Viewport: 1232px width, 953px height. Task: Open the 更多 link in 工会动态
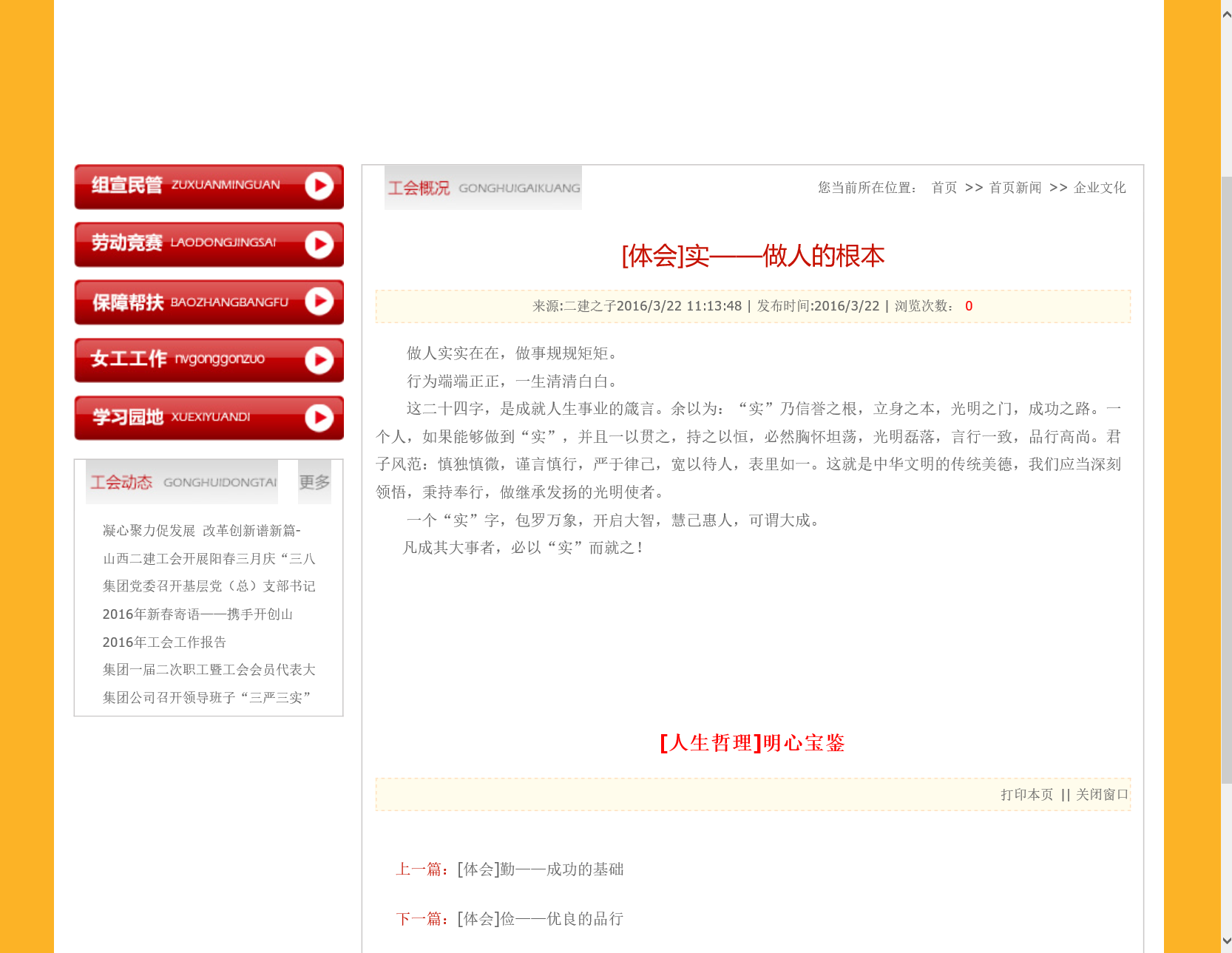tap(314, 482)
